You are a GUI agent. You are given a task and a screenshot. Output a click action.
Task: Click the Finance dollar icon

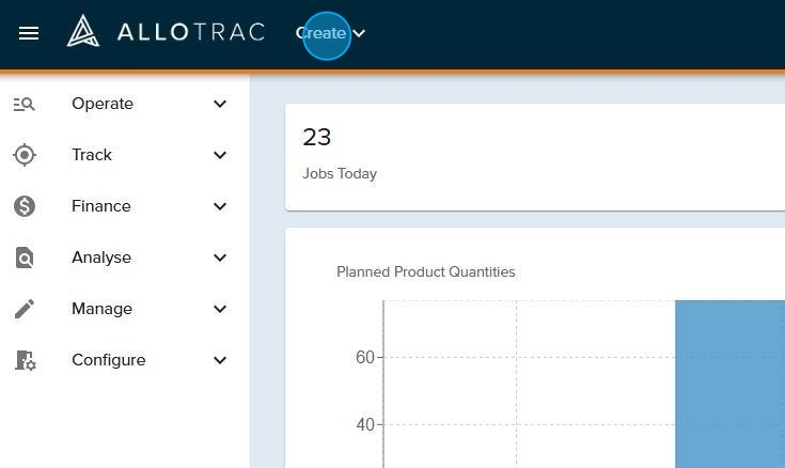(24, 206)
